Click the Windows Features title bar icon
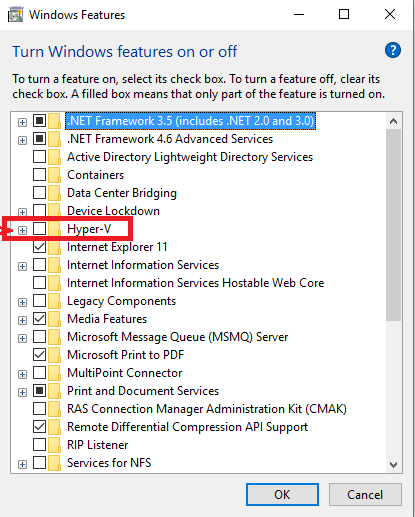The height and width of the screenshot is (517, 415). tap(15, 15)
